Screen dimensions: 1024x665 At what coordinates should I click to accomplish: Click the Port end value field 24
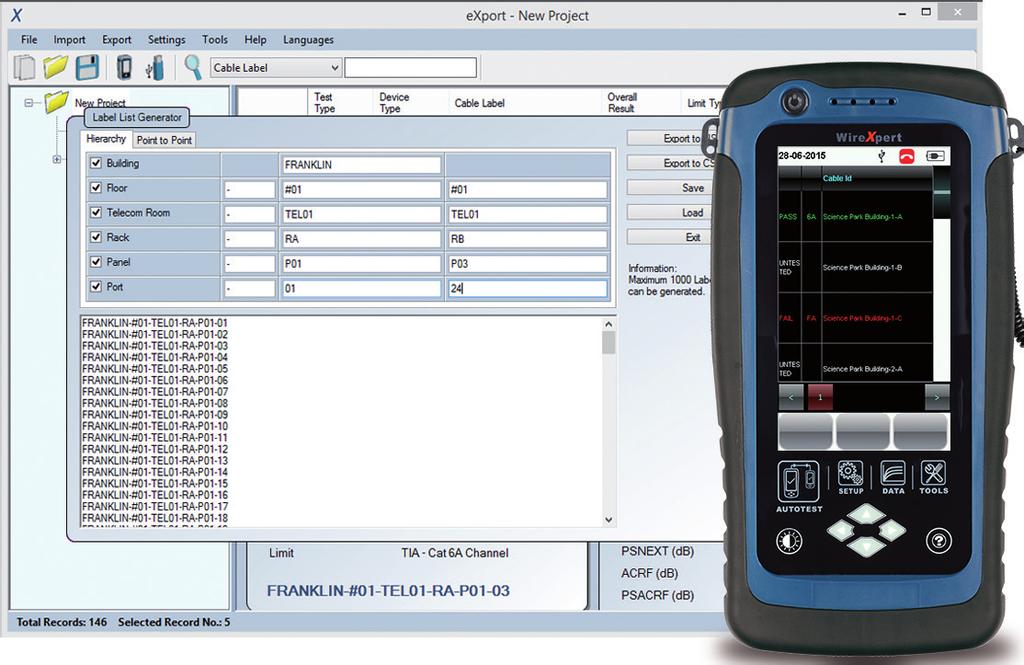pyautogui.click(x=527, y=288)
